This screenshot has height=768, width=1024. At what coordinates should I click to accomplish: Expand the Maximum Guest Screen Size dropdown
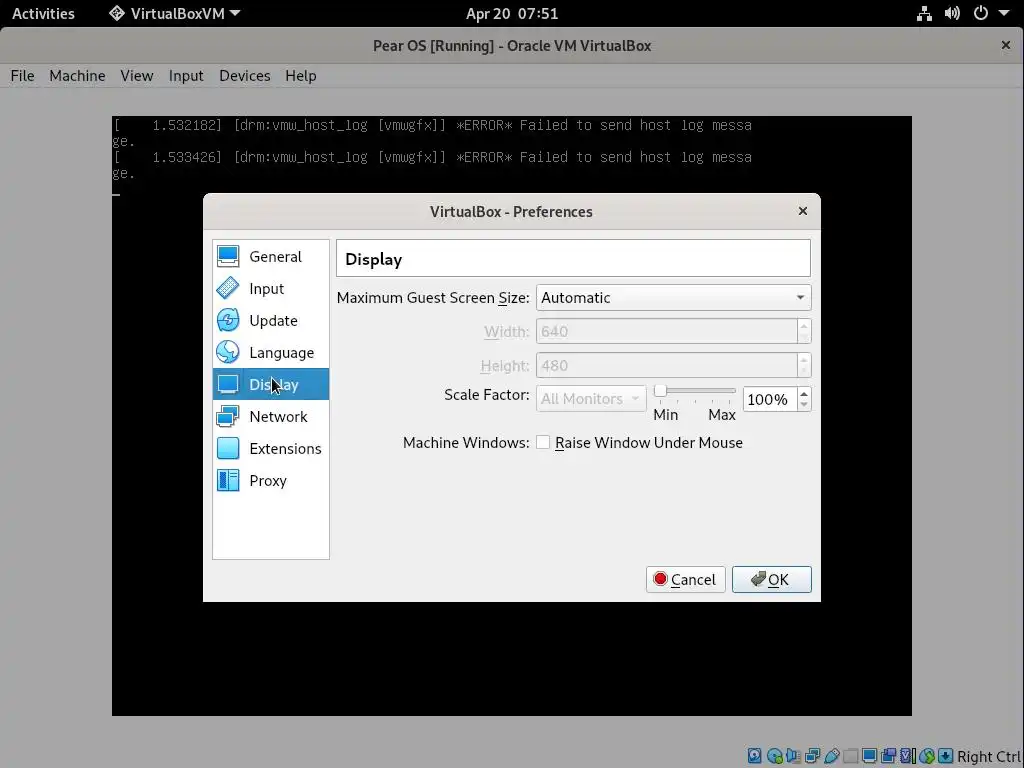(x=673, y=298)
